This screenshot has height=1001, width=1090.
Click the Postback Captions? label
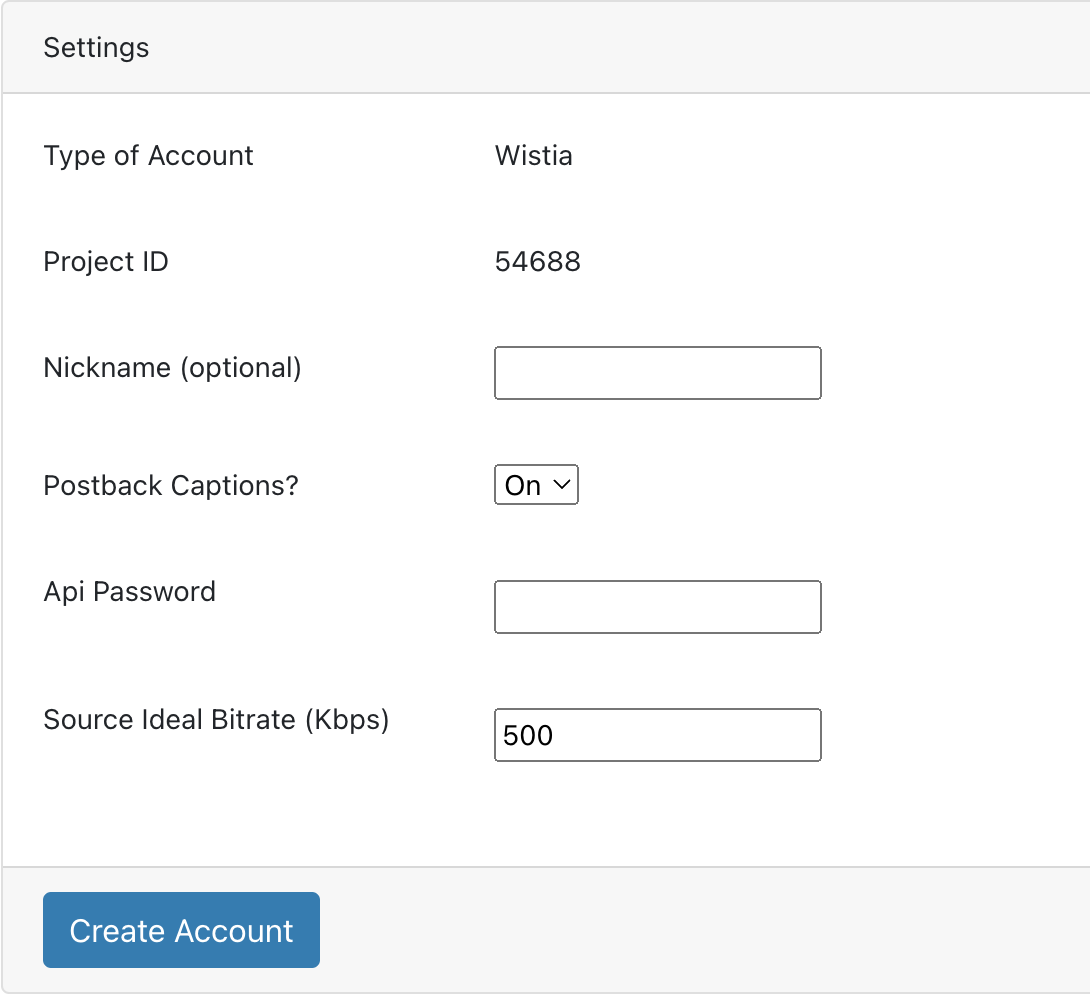click(x=171, y=485)
